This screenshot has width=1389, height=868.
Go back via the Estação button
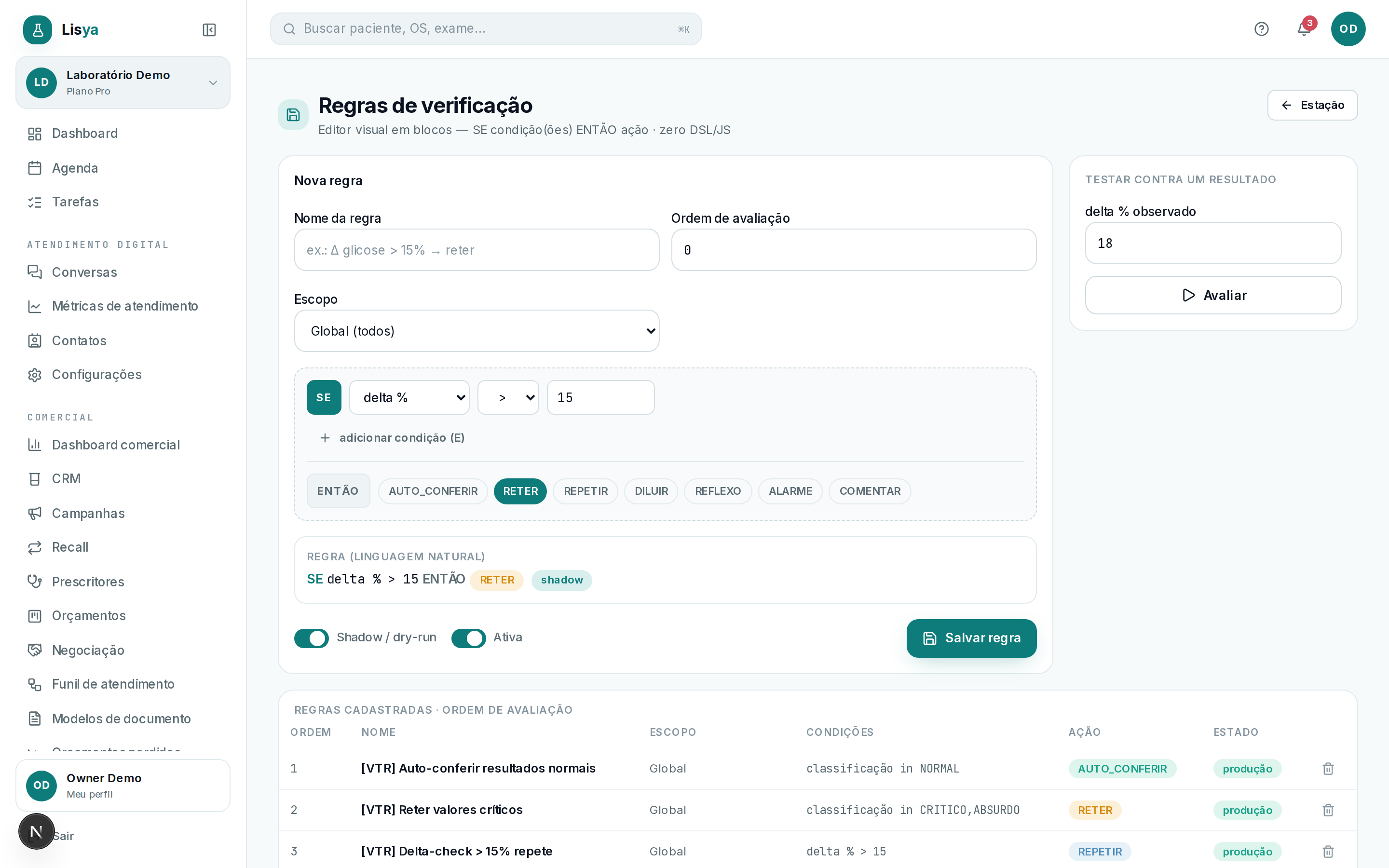(x=1312, y=105)
